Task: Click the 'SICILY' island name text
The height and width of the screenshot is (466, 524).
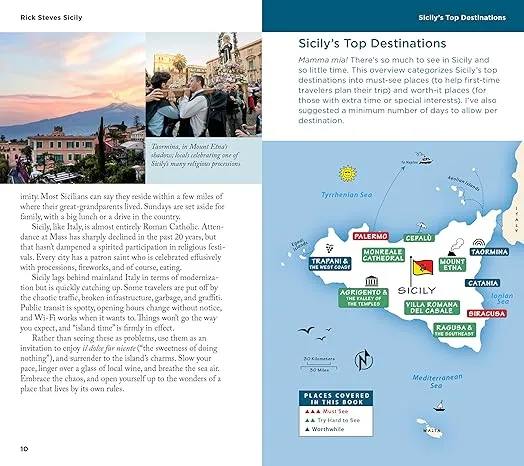Action: coord(417,290)
